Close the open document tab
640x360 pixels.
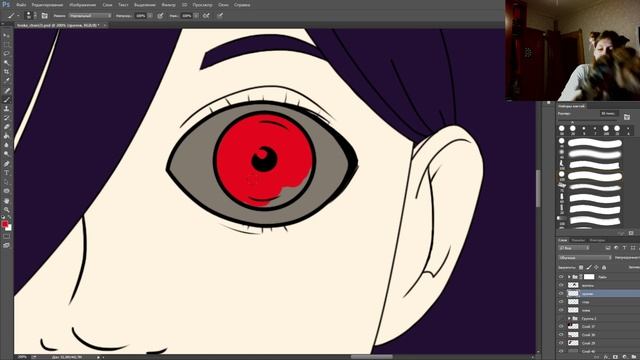(x=104, y=25)
